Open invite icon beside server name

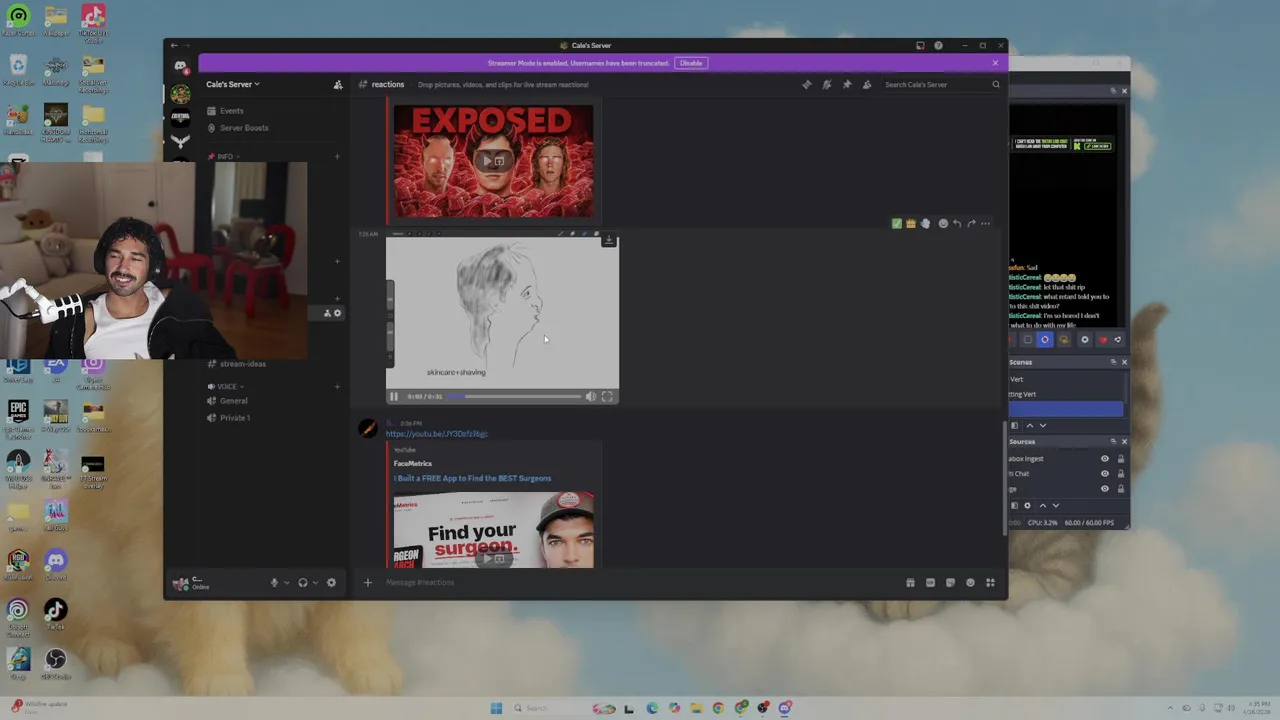coord(338,85)
